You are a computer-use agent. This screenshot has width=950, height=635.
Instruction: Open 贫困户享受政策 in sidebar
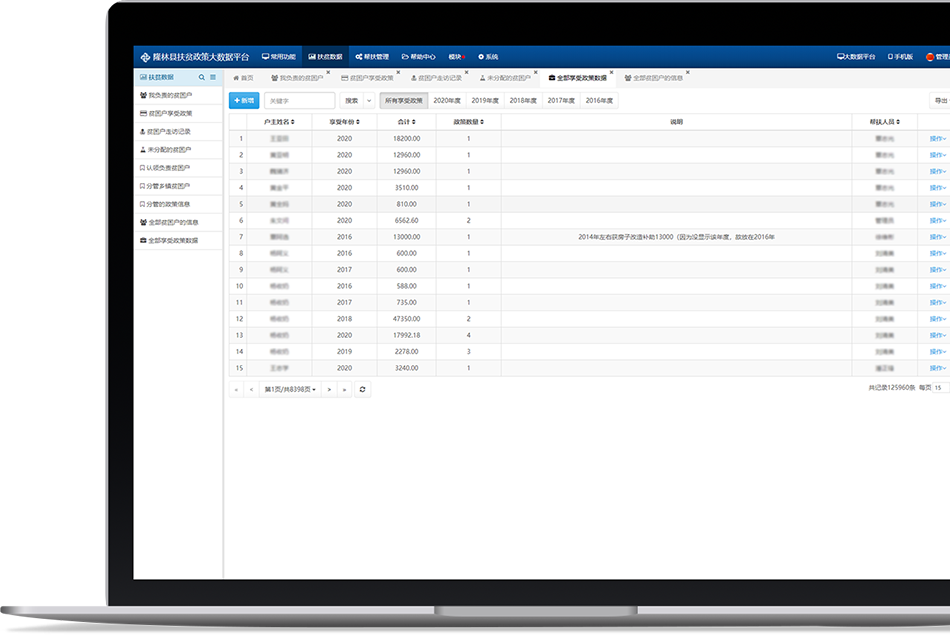coord(178,113)
